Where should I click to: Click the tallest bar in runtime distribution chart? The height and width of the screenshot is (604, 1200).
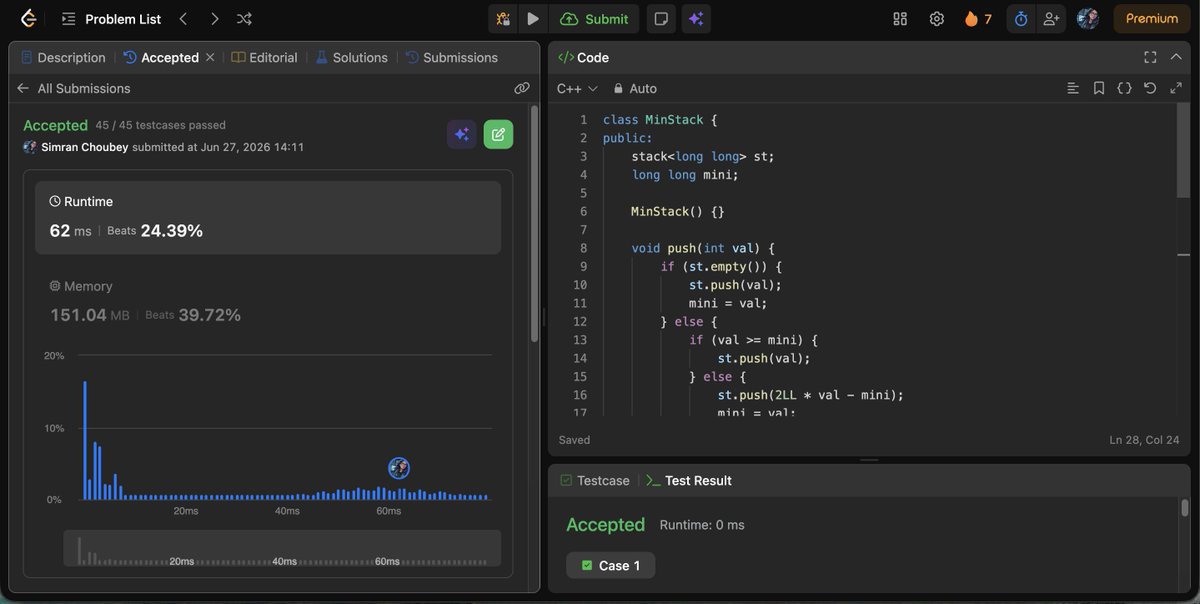pyautogui.click(x=85, y=440)
